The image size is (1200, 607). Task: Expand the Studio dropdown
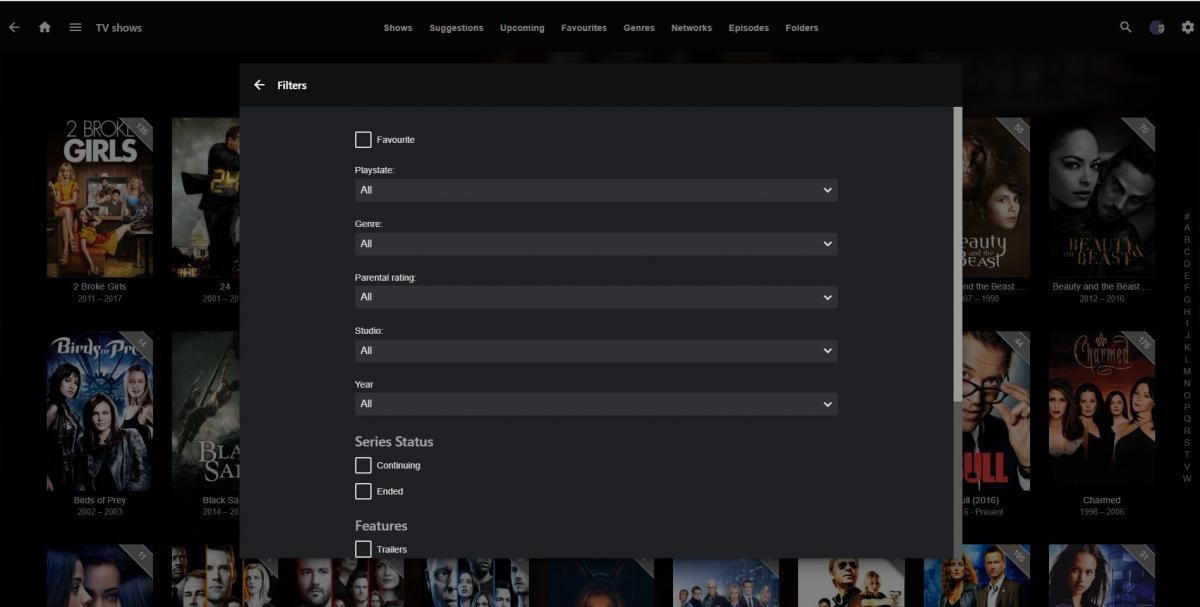[596, 350]
